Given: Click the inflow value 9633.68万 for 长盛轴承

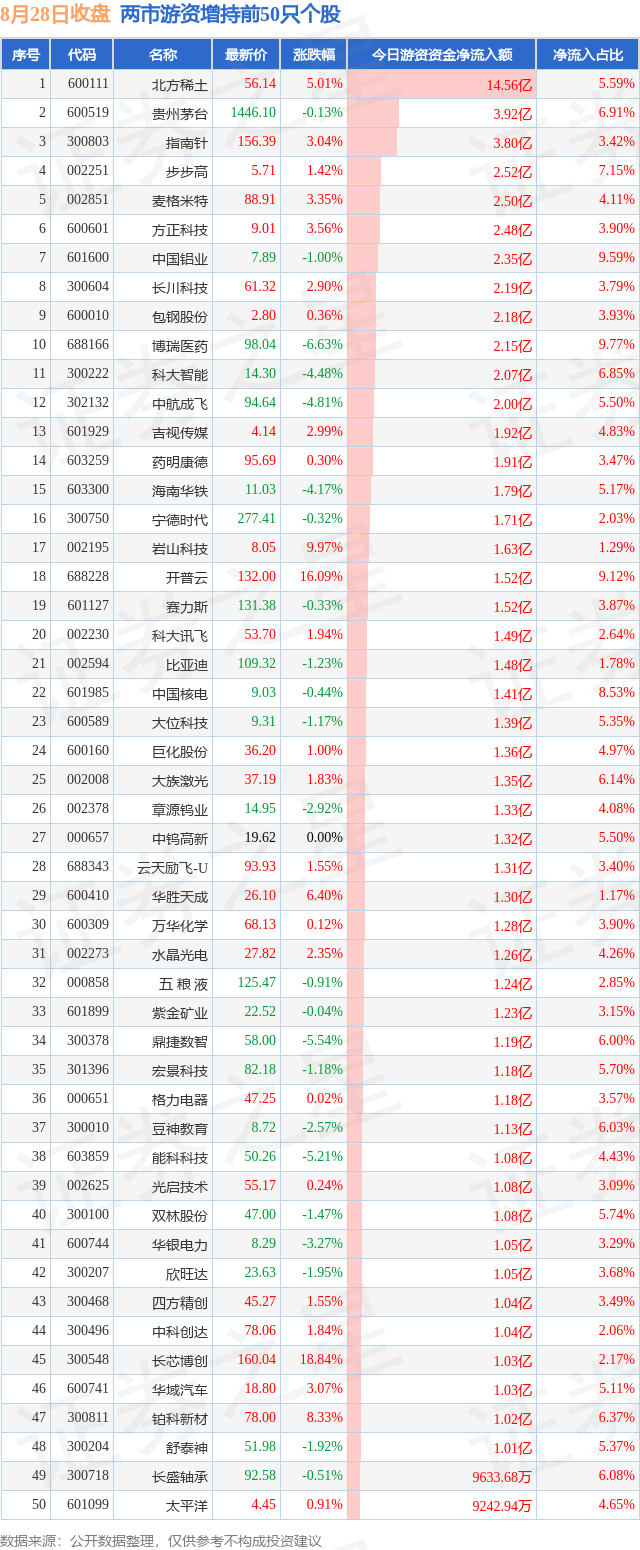Looking at the screenshot, I should (x=502, y=1477).
